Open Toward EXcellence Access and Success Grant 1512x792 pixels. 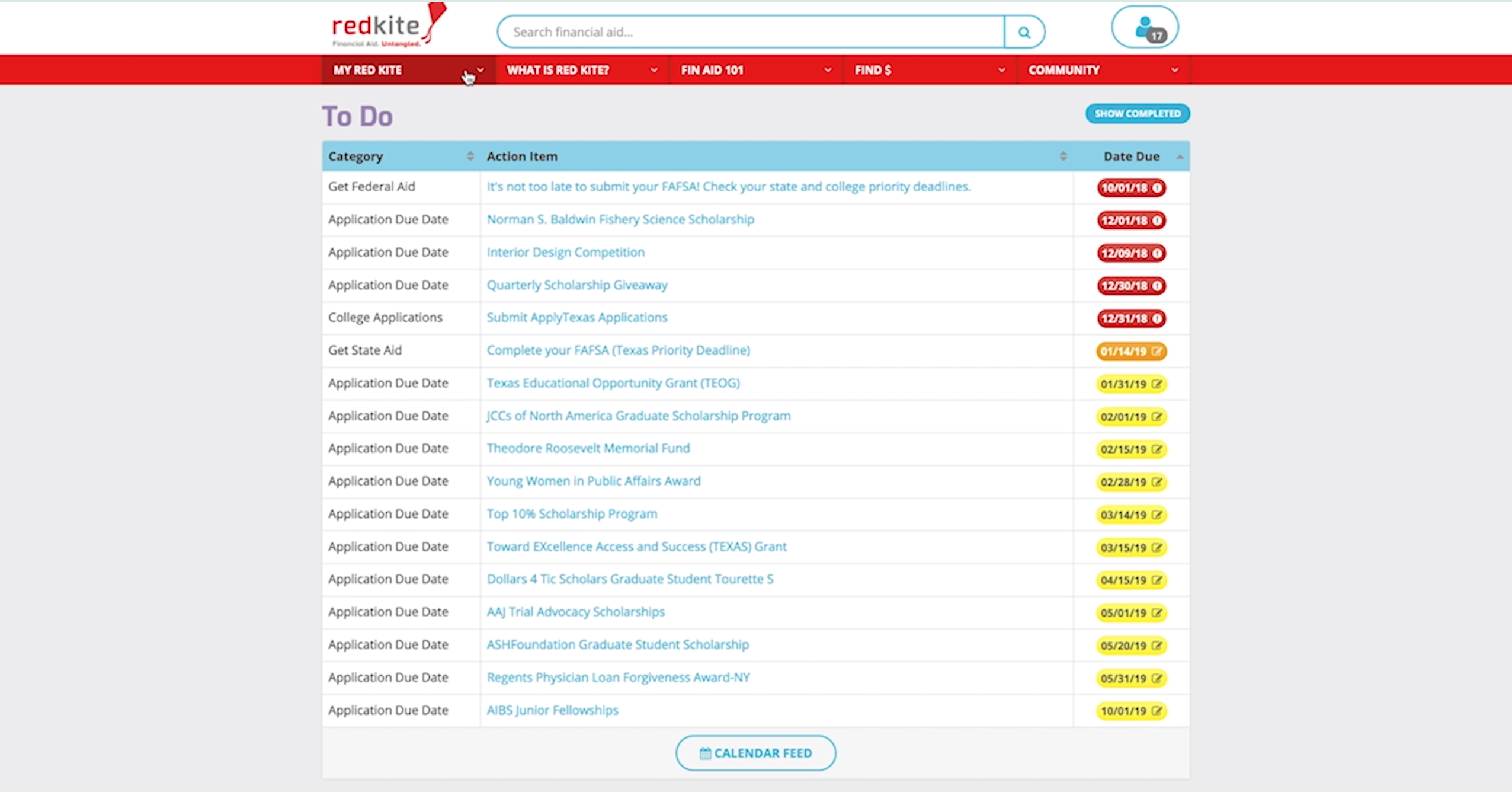coord(637,547)
